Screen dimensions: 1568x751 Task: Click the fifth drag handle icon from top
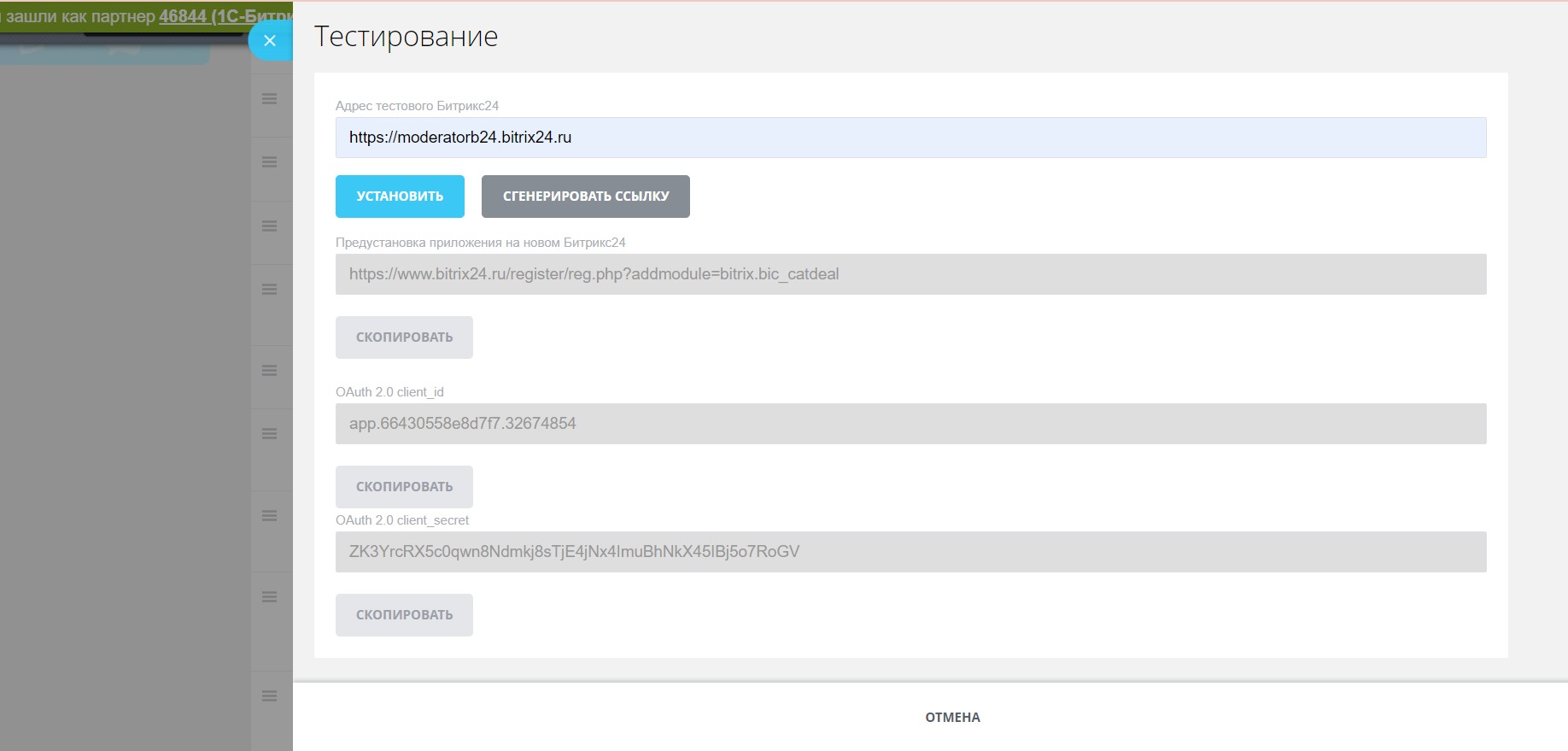tap(269, 371)
